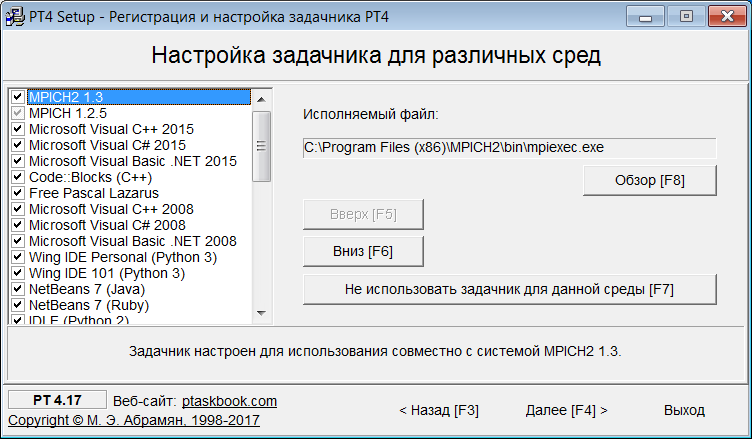Click the executable file path field

tap(509, 148)
